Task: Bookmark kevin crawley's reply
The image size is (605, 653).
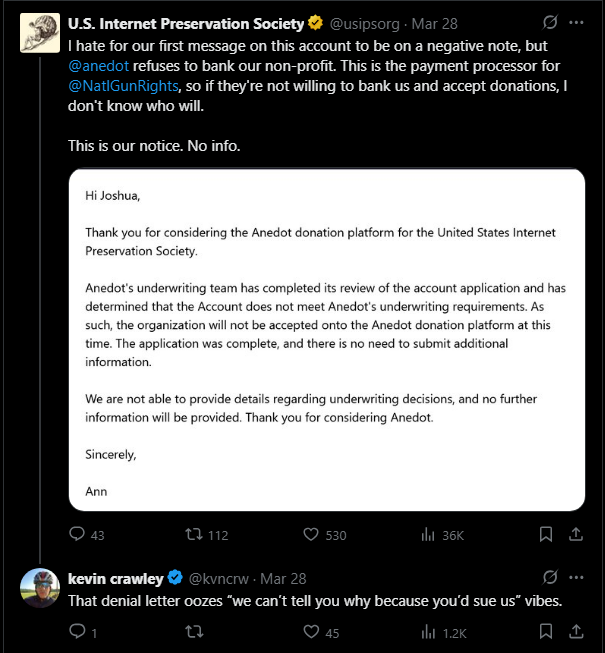Action: (546, 631)
